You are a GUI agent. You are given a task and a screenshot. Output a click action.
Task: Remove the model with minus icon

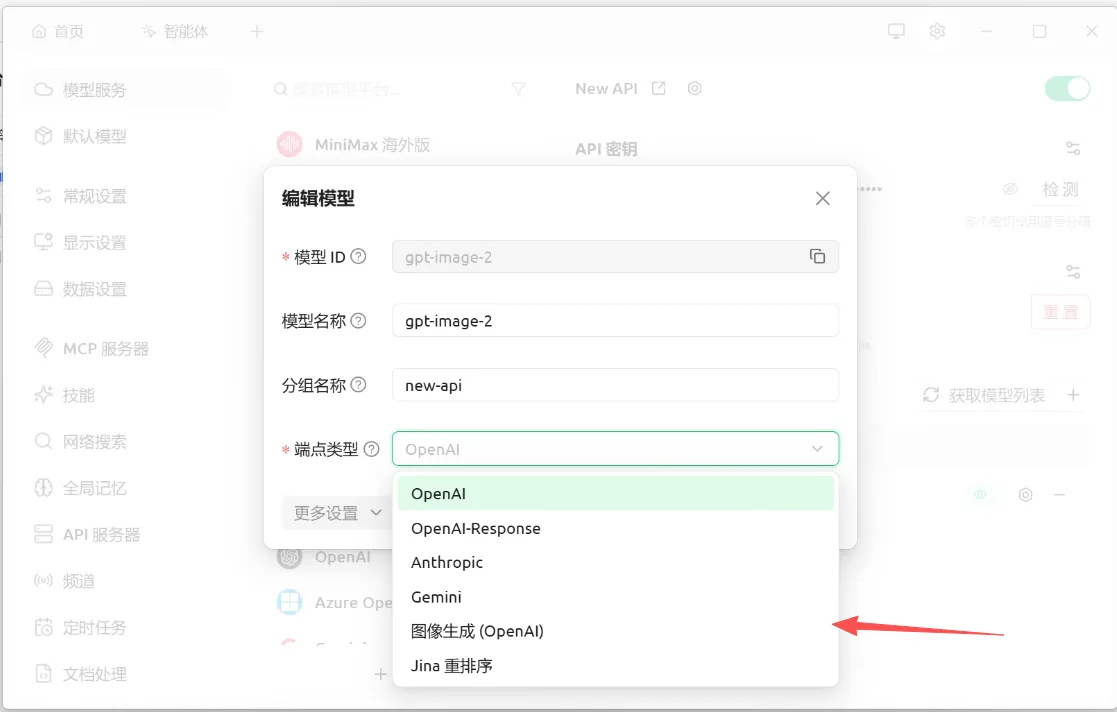coord(1060,495)
